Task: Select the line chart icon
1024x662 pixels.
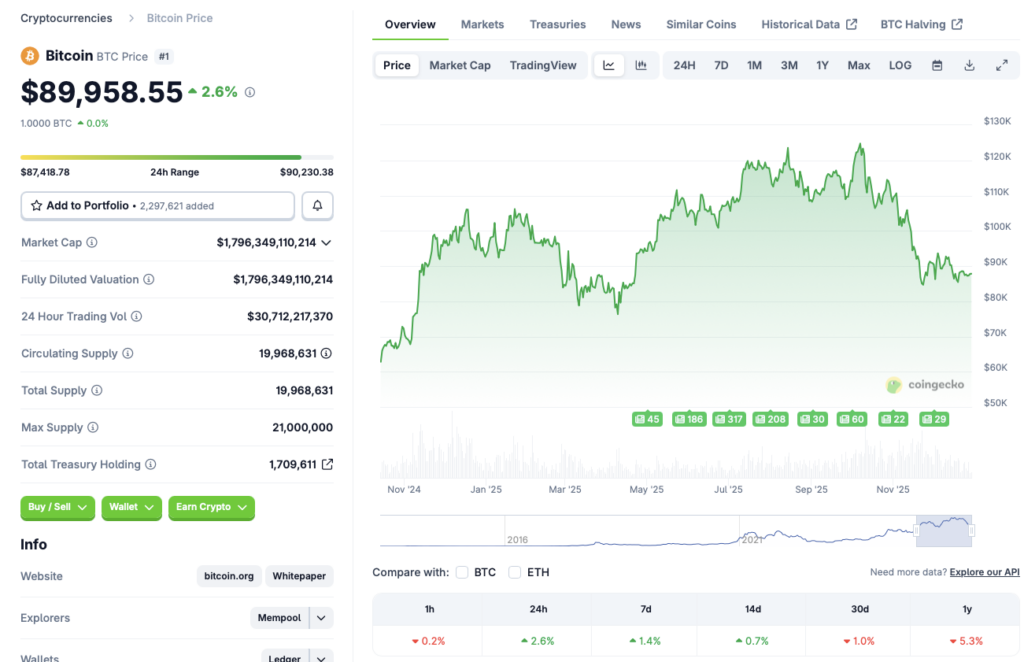Action: [609, 64]
